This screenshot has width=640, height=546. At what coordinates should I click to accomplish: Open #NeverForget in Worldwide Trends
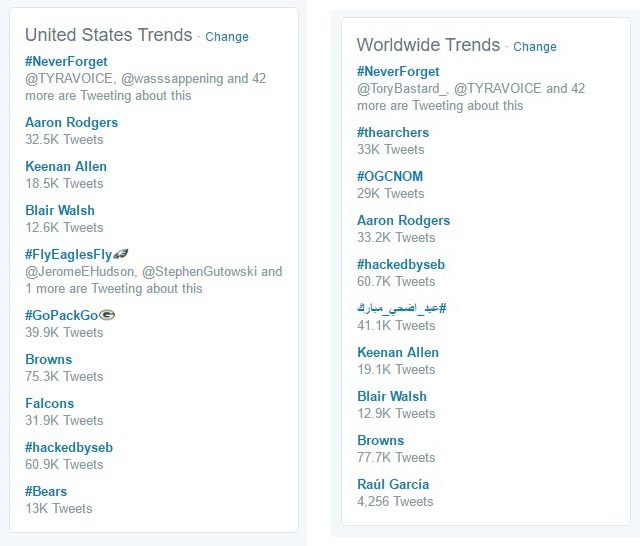click(398, 72)
